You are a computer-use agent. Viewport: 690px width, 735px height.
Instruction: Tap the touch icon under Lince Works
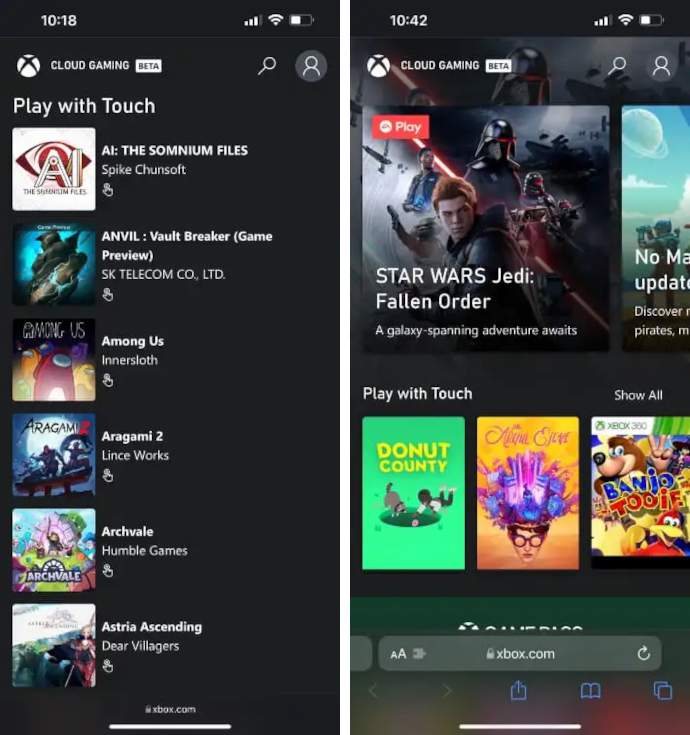(x=108, y=475)
